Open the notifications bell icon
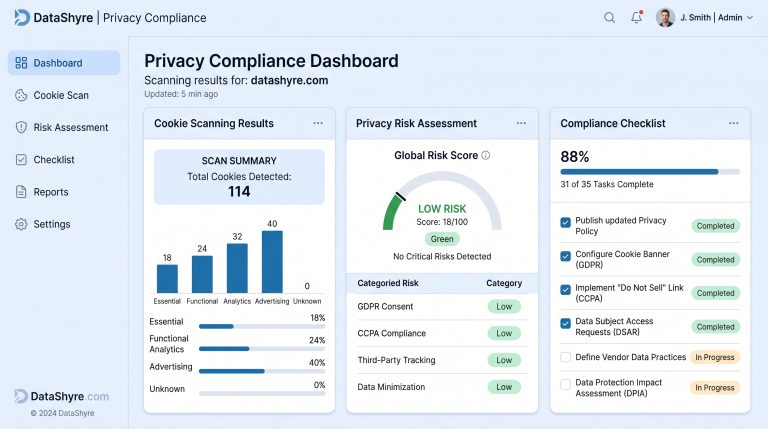Viewport: 768px width, 429px height. 636,17
